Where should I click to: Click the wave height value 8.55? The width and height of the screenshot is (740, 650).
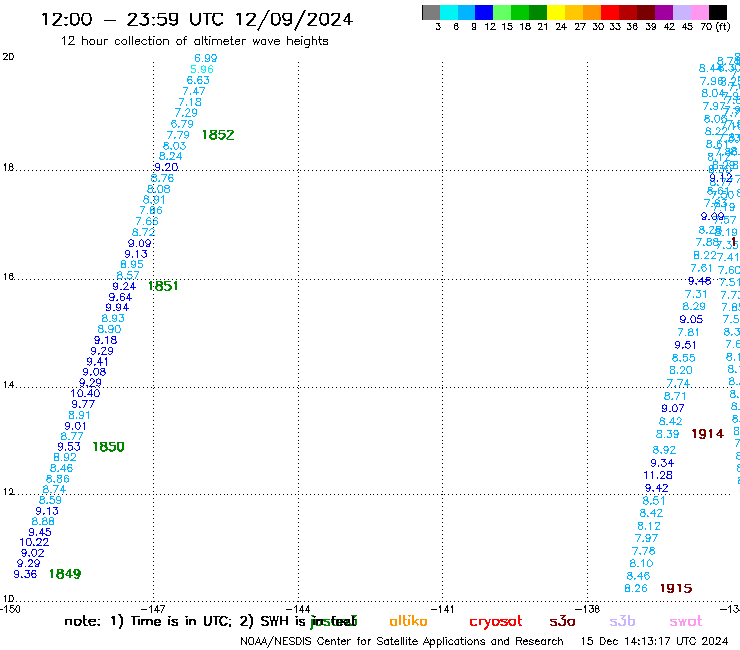683,358
